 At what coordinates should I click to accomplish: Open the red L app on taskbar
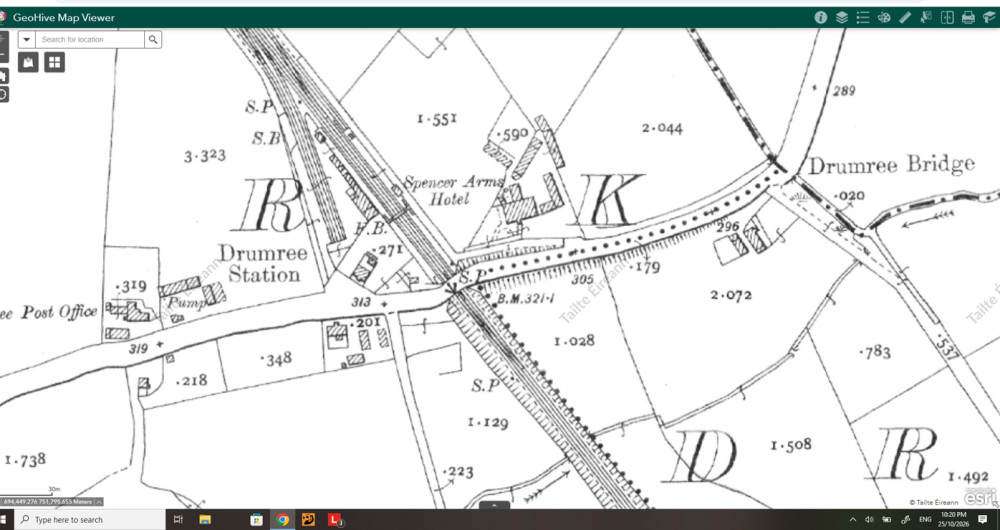[334, 520]
